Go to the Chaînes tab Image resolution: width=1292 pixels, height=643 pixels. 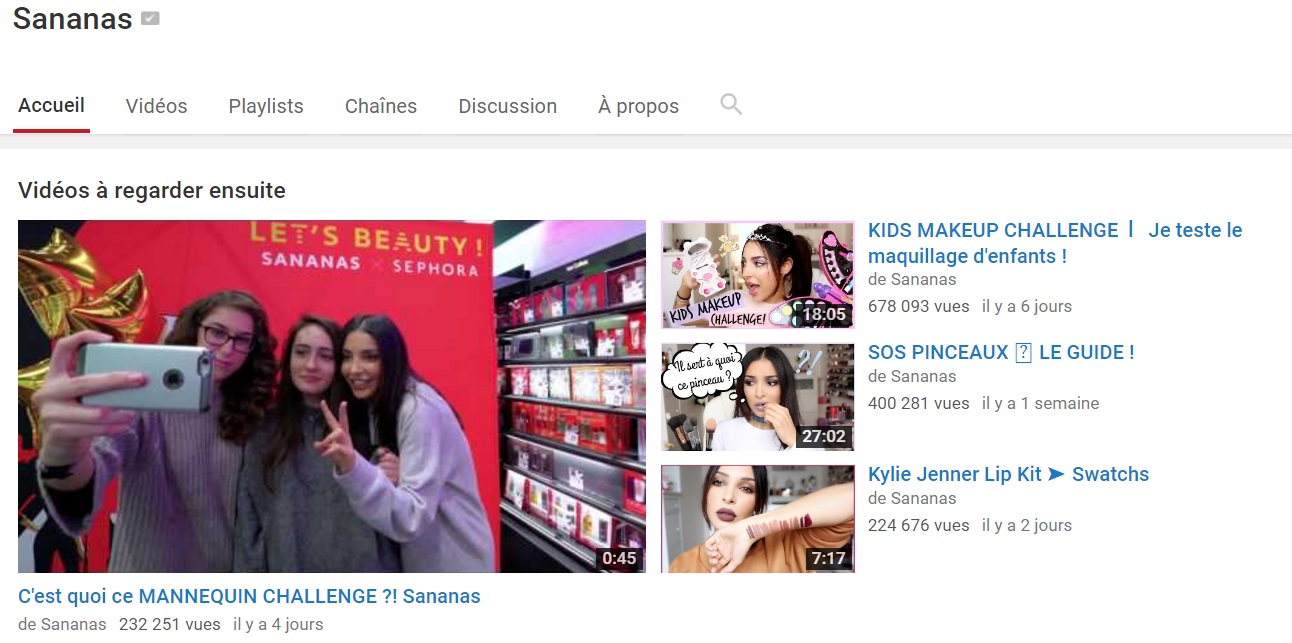(x=381, y=106)
